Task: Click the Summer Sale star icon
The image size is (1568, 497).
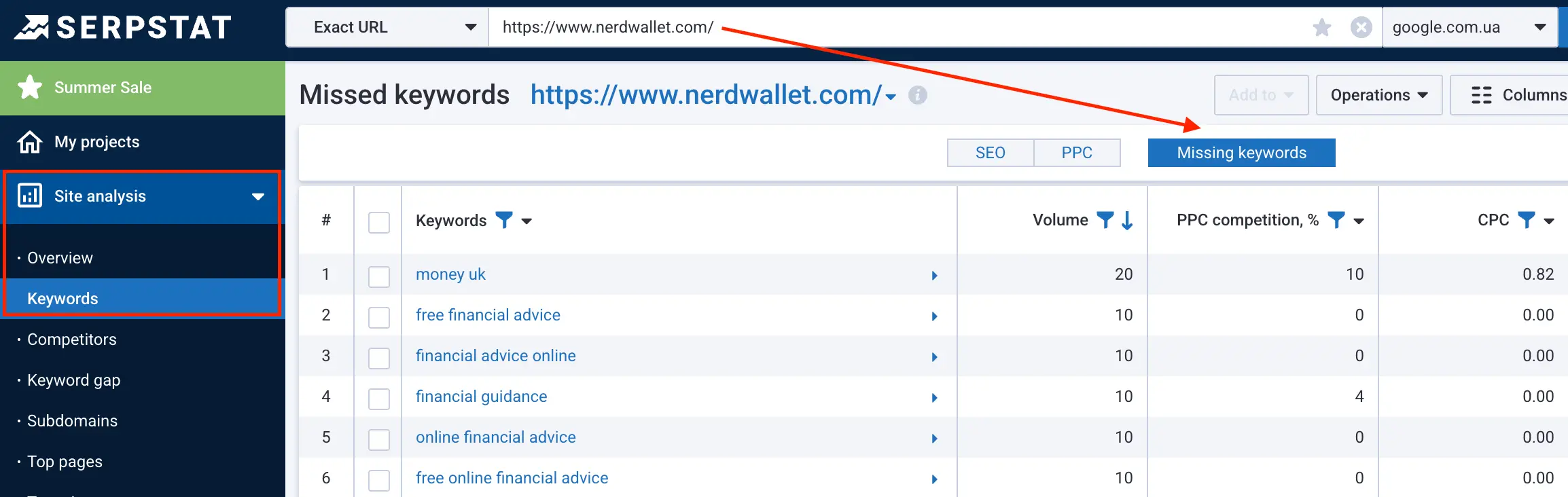Action: click(x=30, y=88)
